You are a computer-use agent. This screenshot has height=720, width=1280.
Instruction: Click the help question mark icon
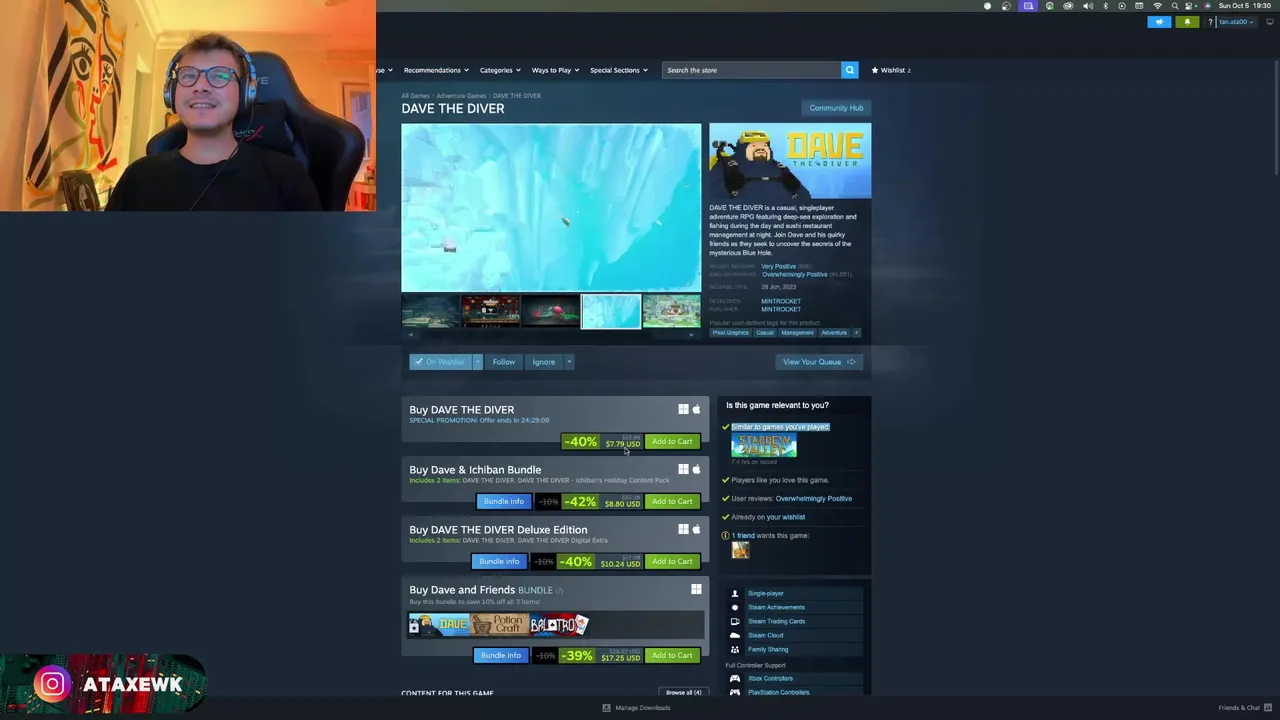1210,22
